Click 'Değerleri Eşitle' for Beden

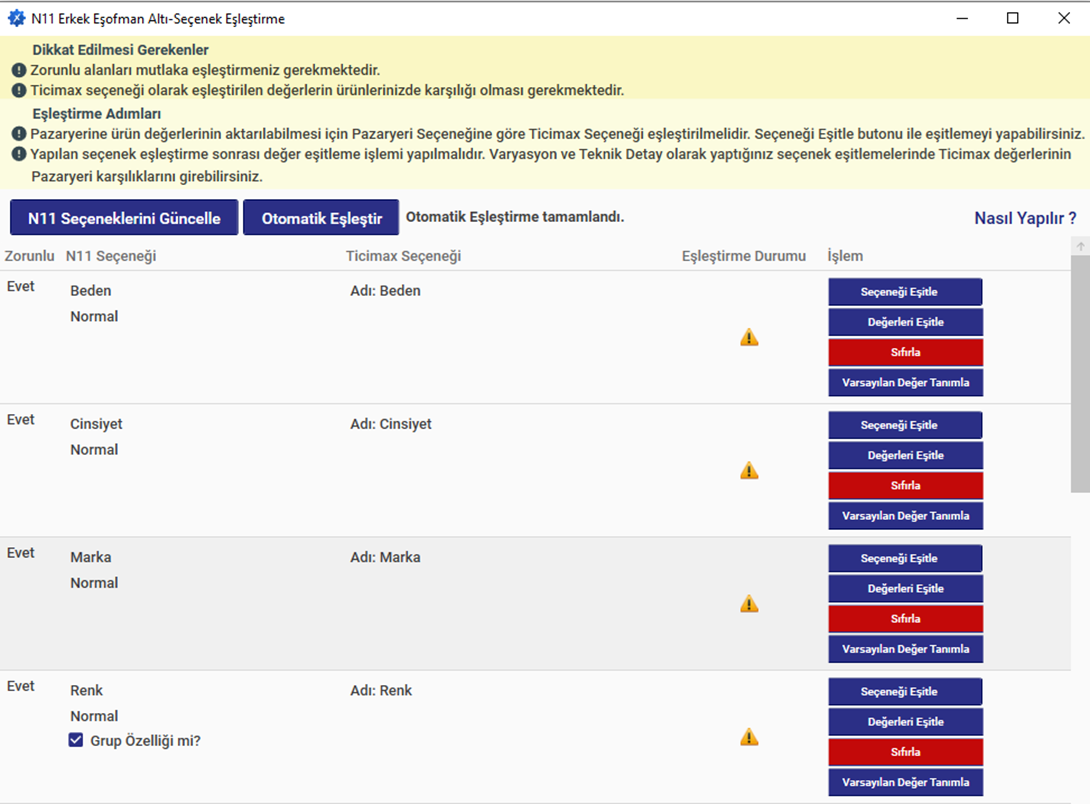click(x=905, y=322)
